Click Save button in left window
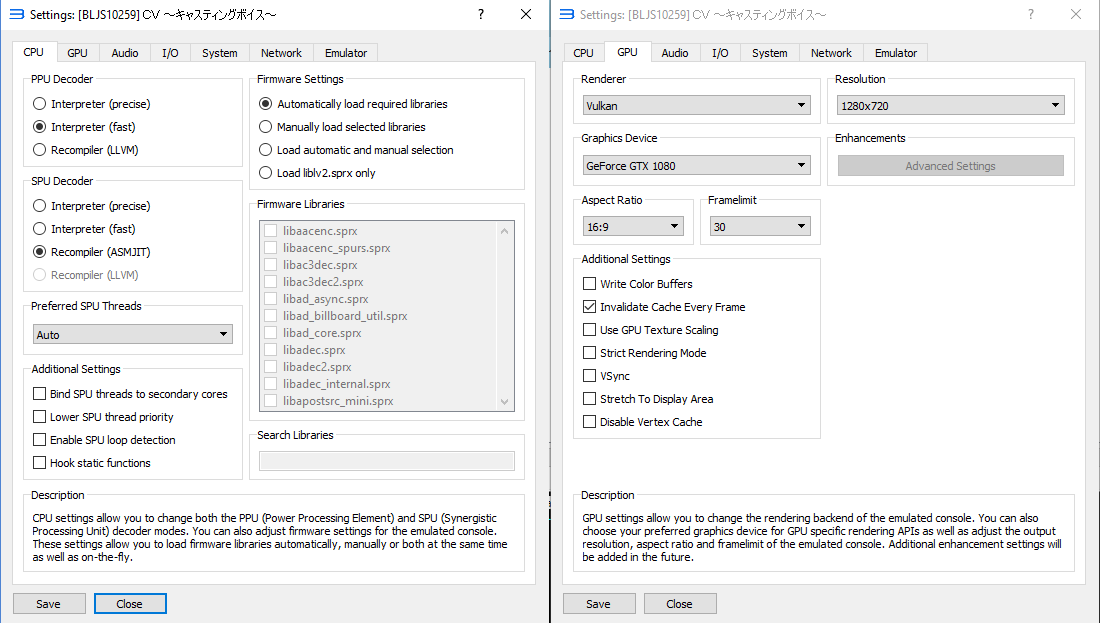 point(48,604)
